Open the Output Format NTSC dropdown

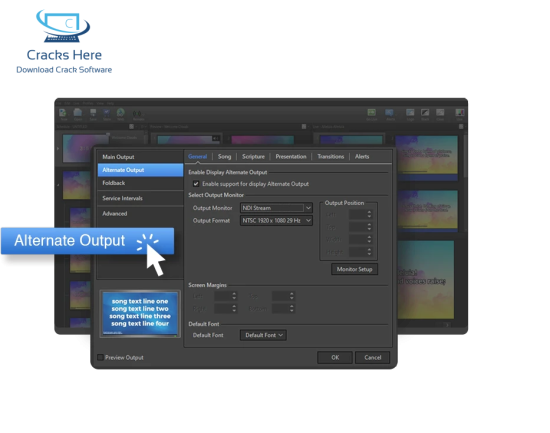point(276,221)
